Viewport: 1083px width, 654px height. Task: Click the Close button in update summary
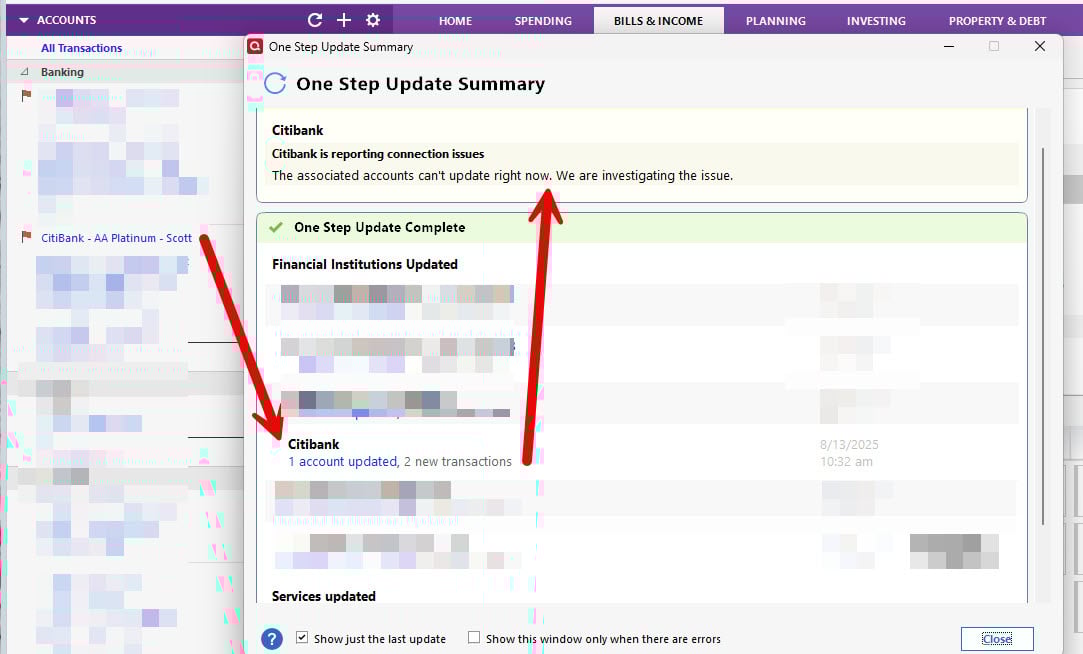997,639
